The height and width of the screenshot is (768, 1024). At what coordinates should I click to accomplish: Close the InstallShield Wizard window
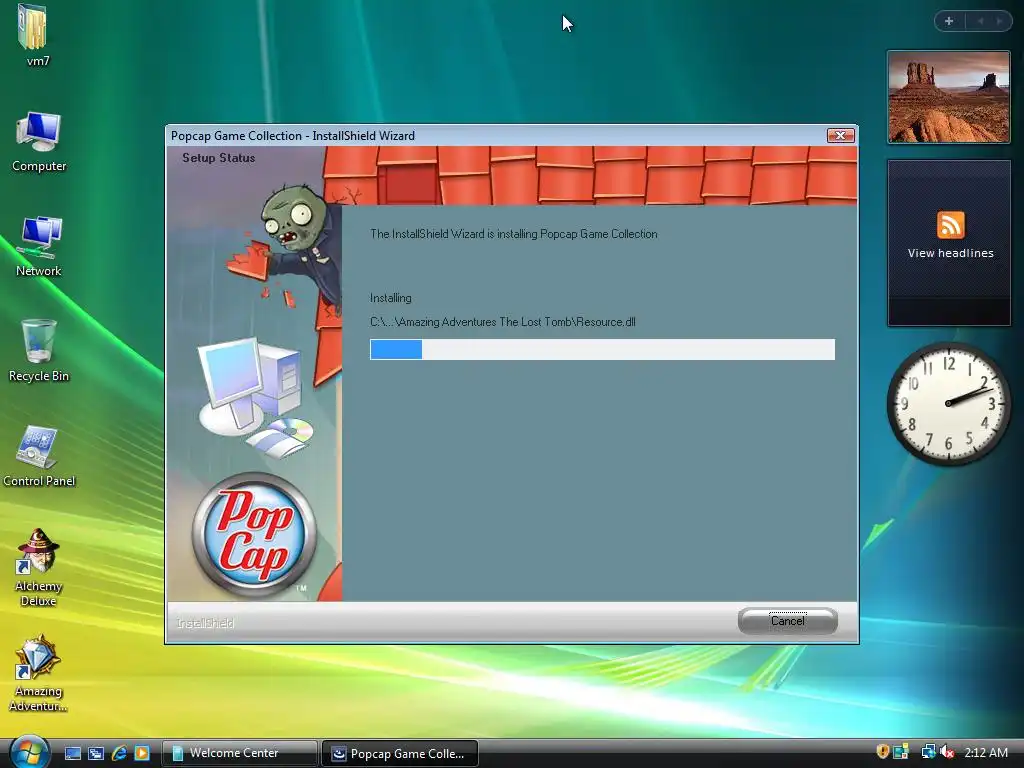840,135
